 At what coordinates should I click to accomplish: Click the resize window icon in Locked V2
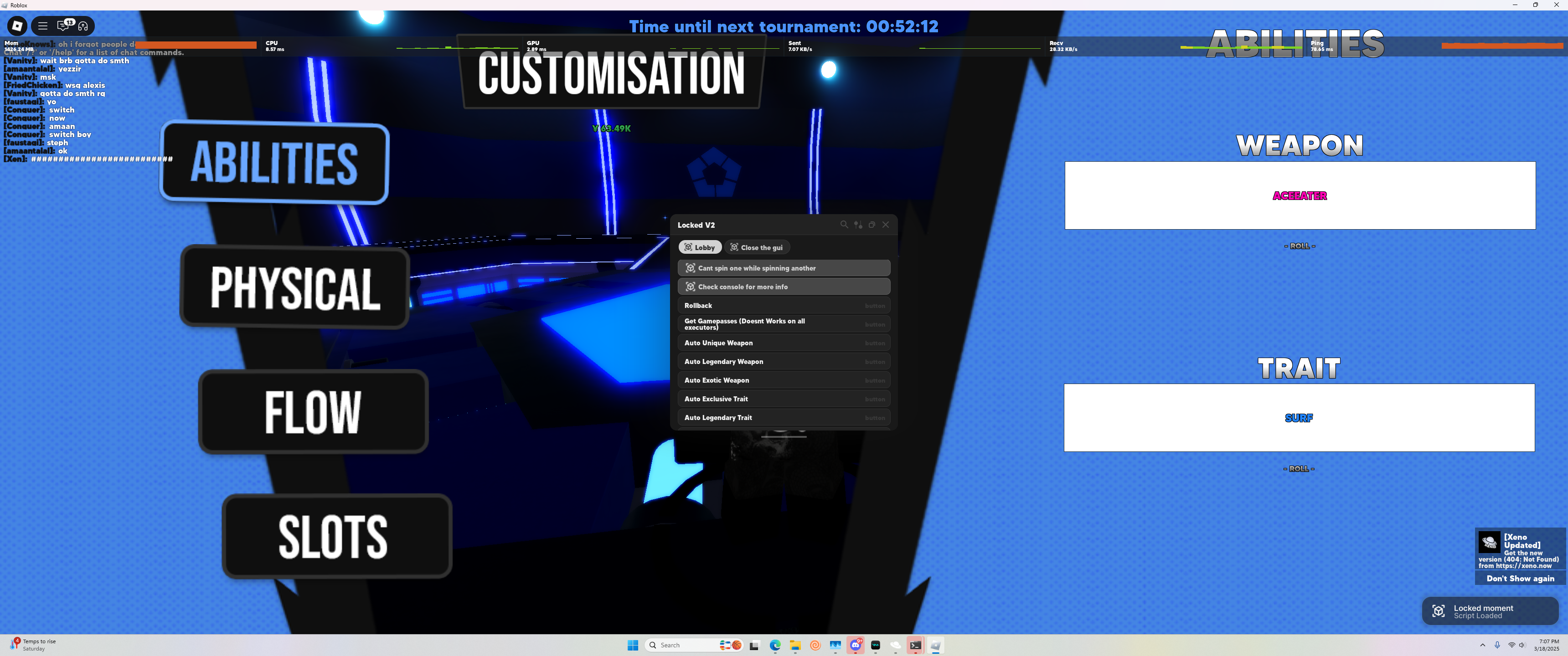[872, 225]
